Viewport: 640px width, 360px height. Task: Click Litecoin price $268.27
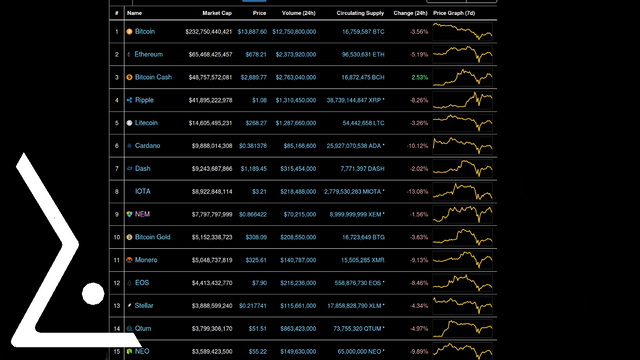pos(256,123)
